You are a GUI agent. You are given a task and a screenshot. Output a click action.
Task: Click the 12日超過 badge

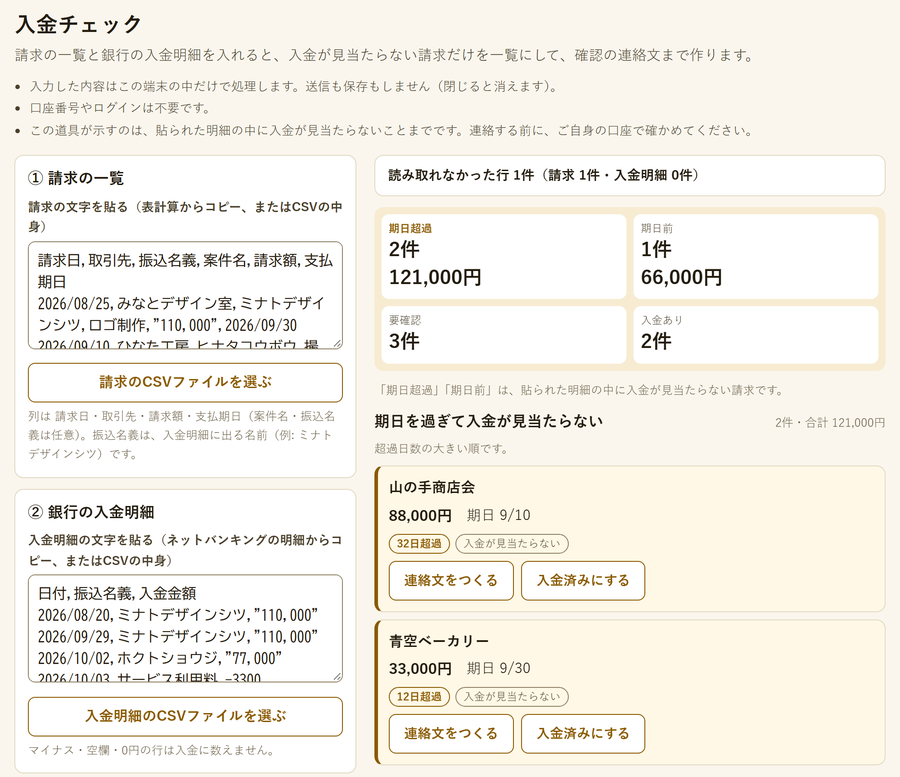(419, 697)
